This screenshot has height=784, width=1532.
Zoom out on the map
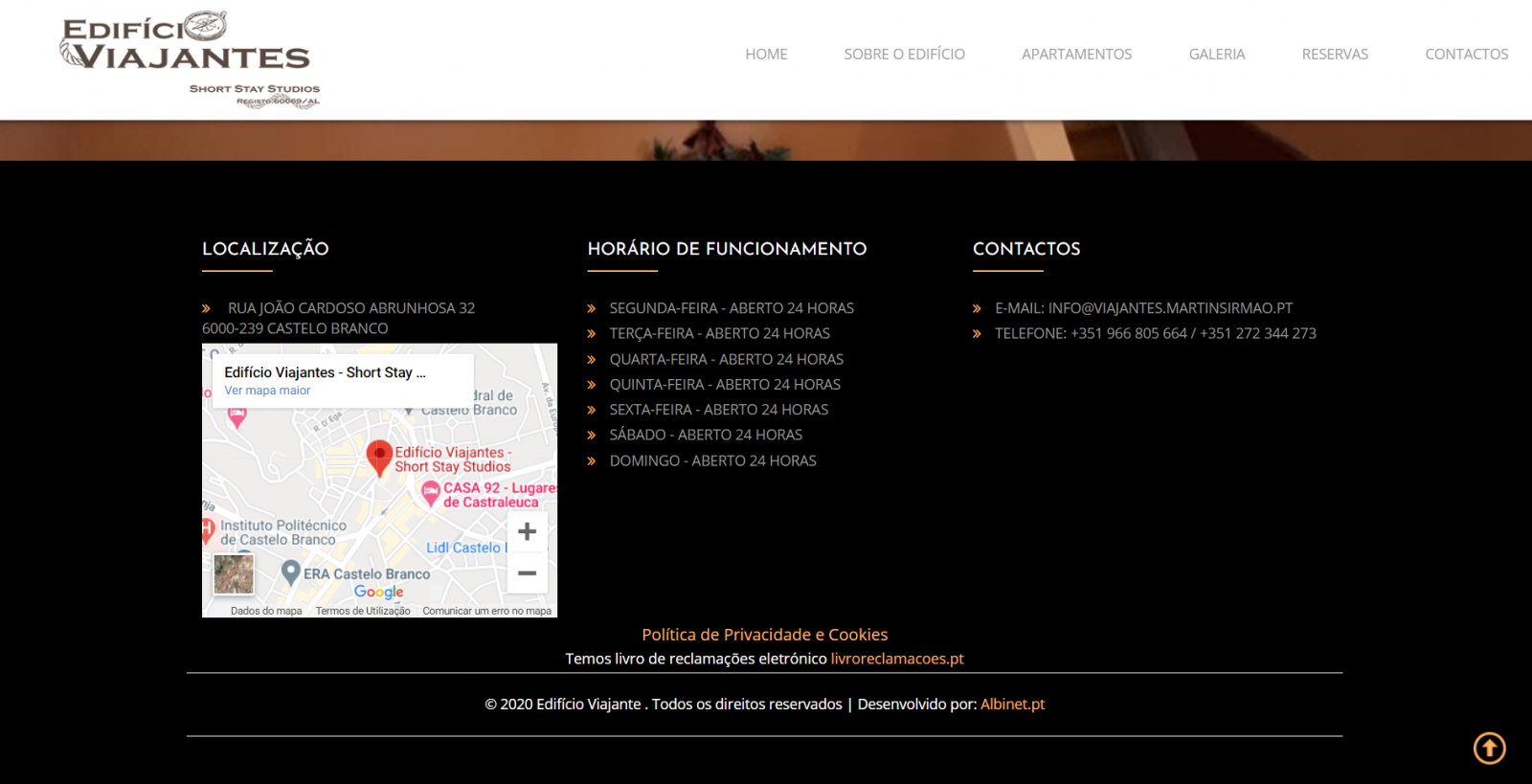(x=527, y=573)
